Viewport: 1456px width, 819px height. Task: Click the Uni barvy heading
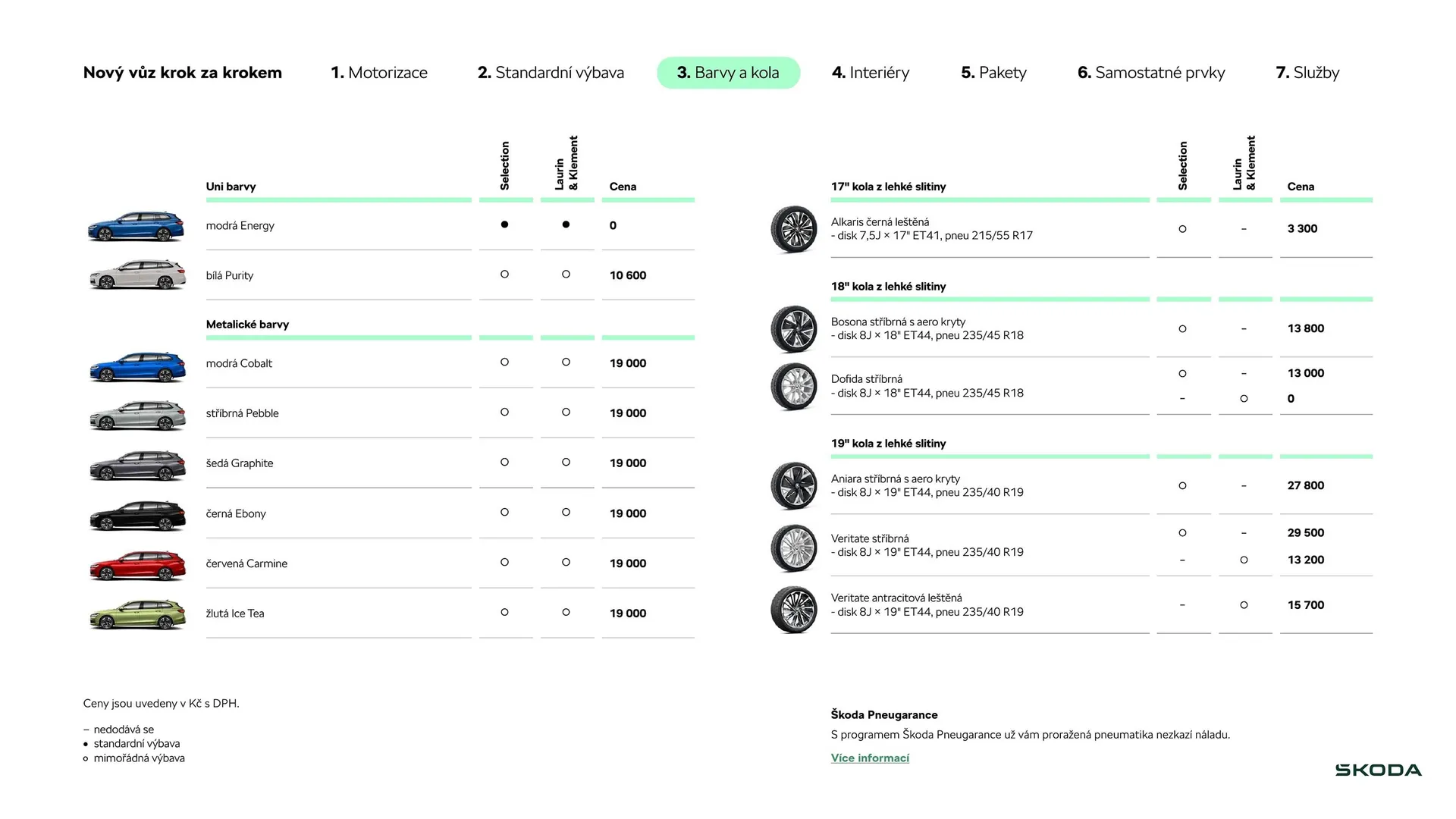coord(231,187)
